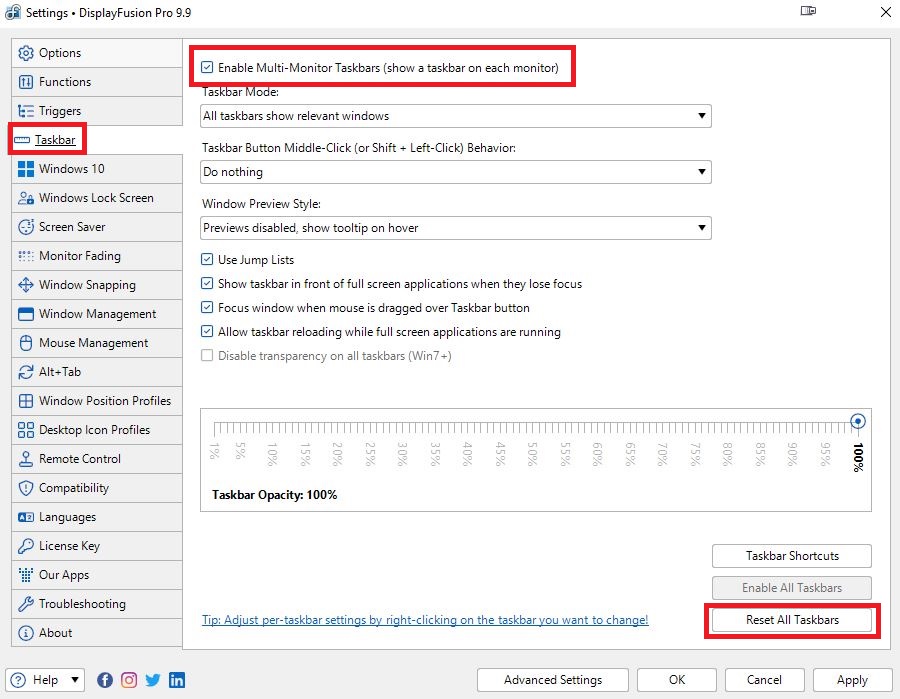The width and height of the screenshot is (900, 699).
Task: Open the Instagram icon link
Action: (x=129, y=680)
